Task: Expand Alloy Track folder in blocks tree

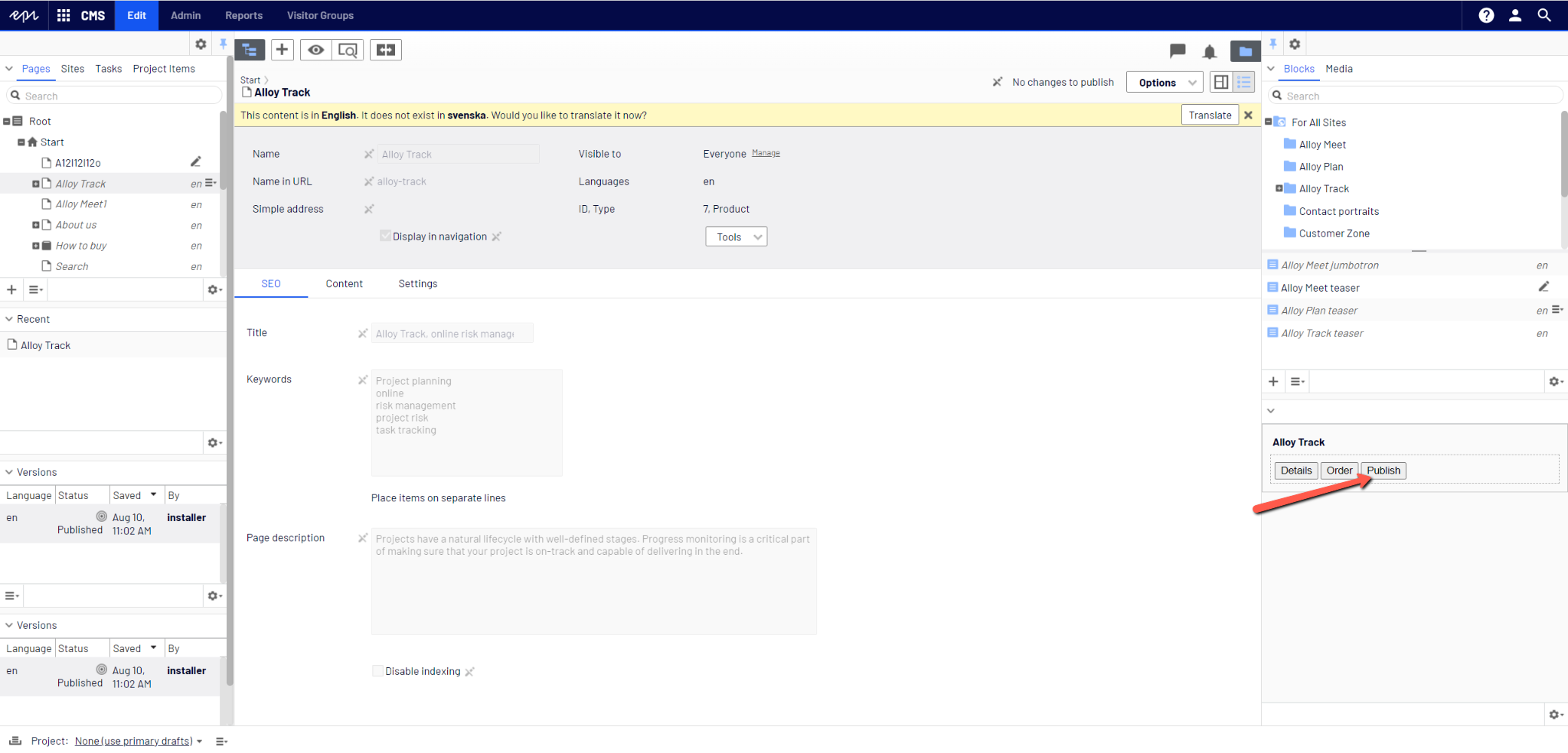Action: [x=1279, y=188]
